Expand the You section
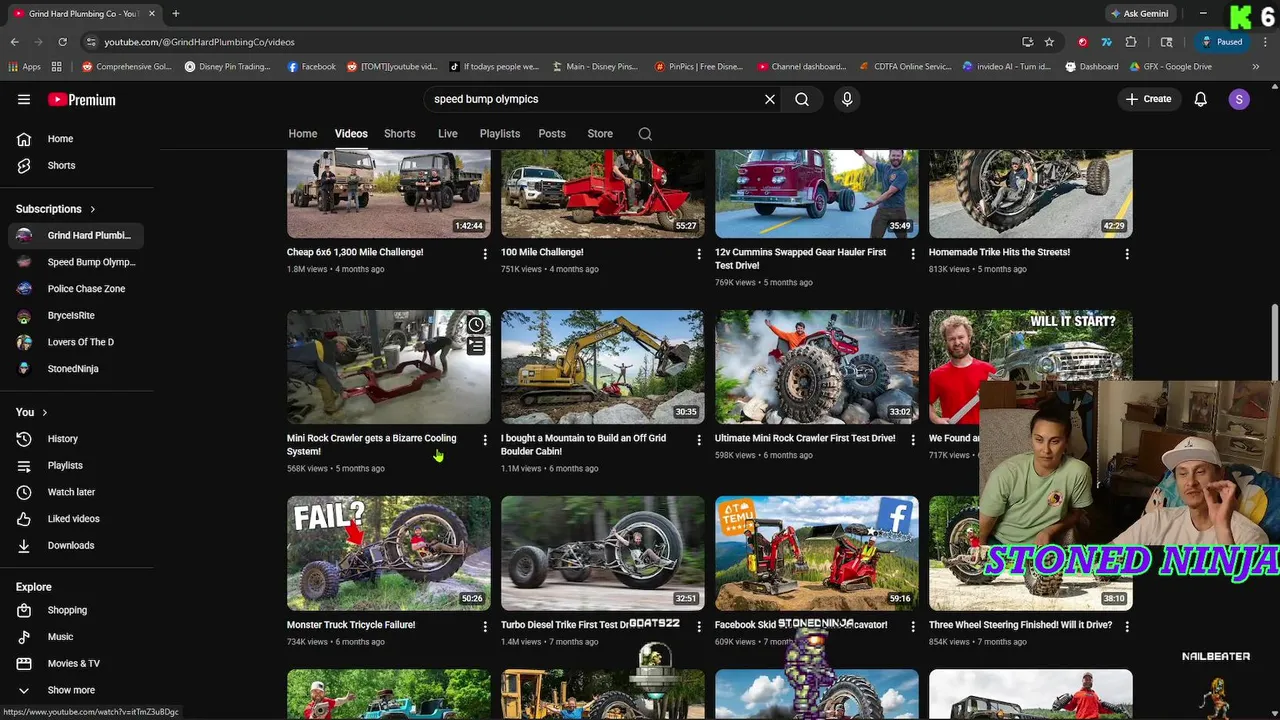1280x720 pixels. [x=31, y=412]
